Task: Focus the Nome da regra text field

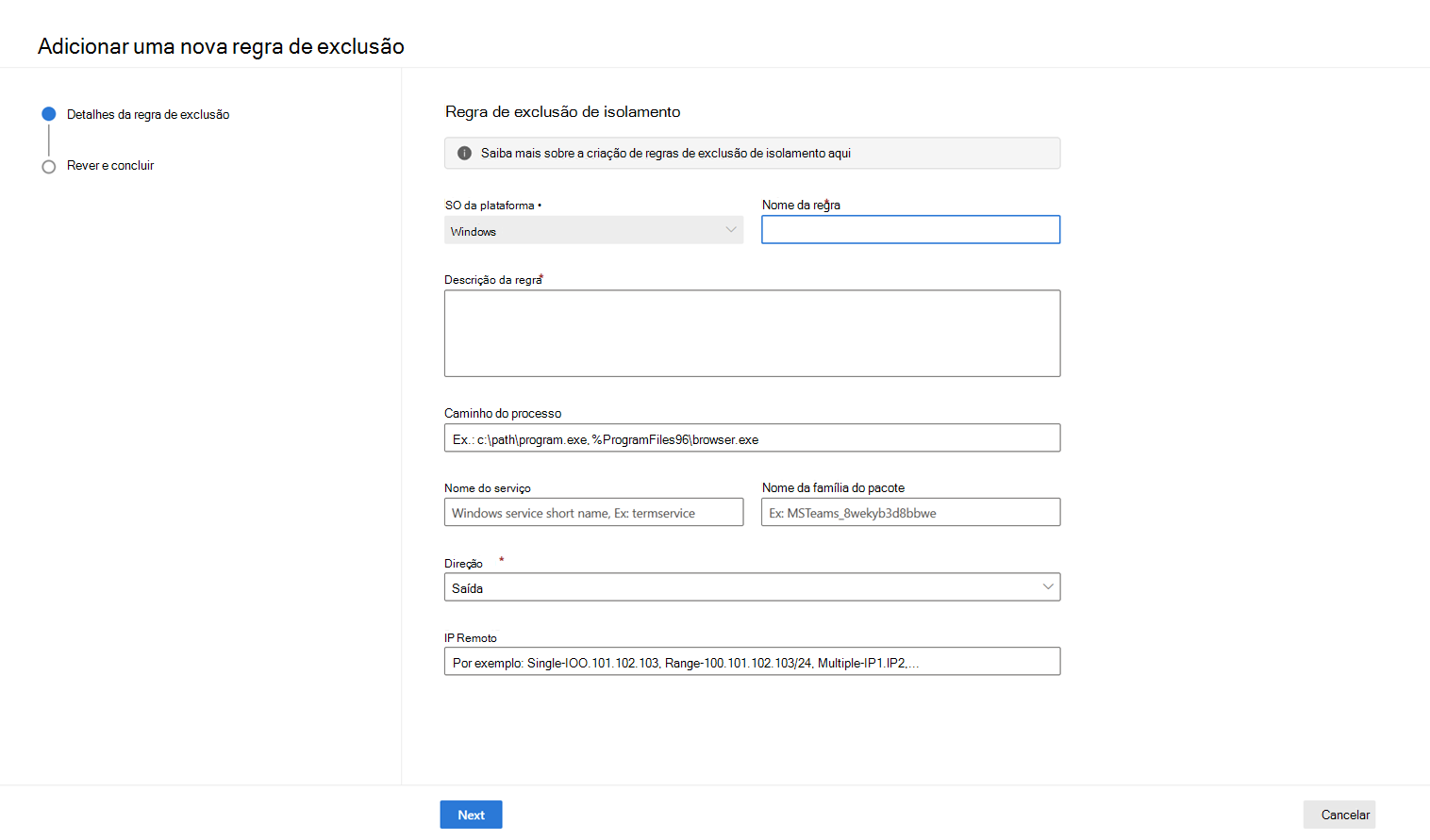Action: click(910, 230)
